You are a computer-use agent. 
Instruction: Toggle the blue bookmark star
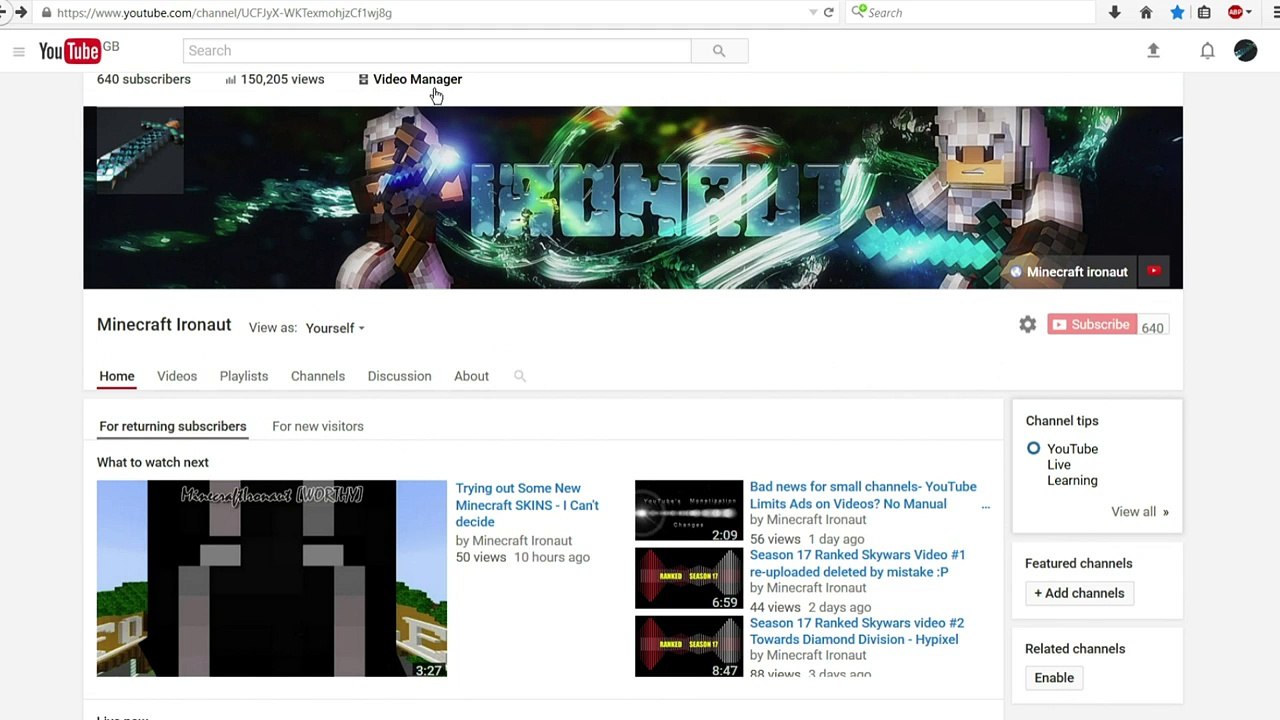pos(1177,13)
